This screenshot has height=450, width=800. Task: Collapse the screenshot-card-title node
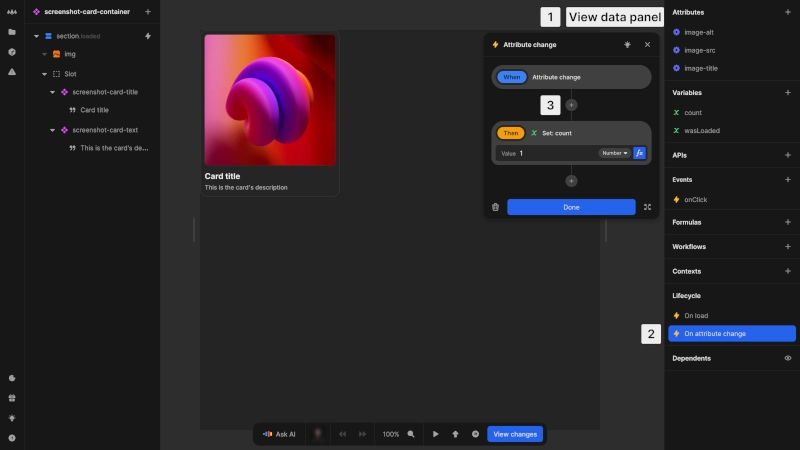coord(53,92)
